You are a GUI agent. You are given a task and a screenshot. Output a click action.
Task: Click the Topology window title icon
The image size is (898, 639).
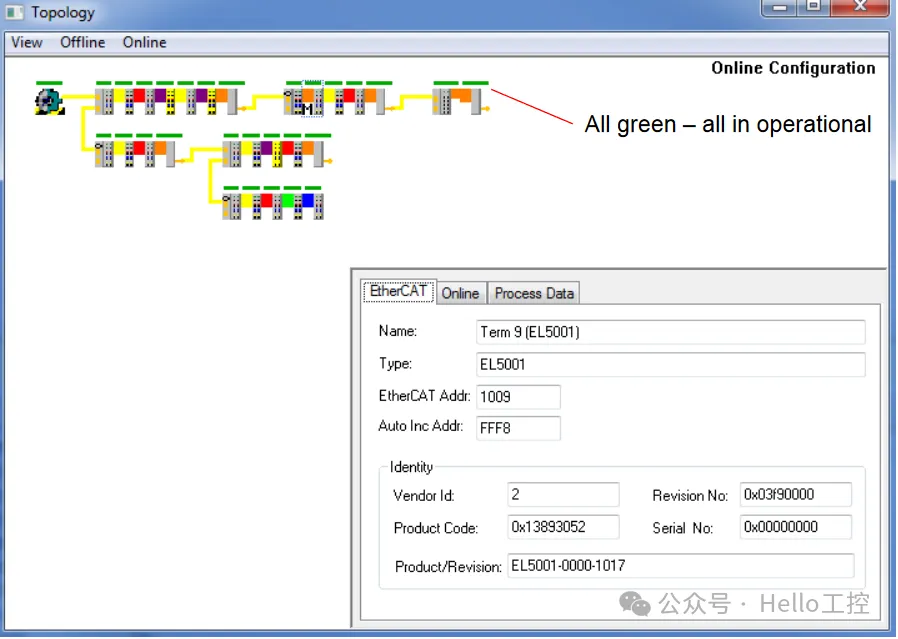[x=15, y=13]
